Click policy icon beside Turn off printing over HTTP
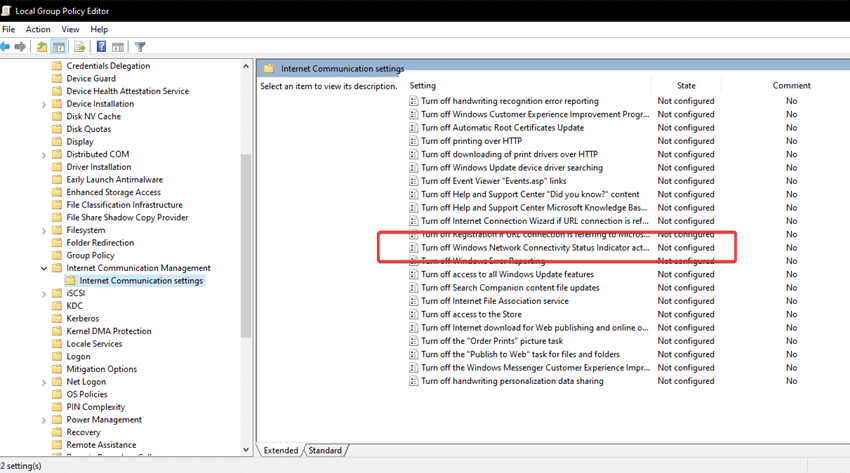850x473 pixels. 413,141
